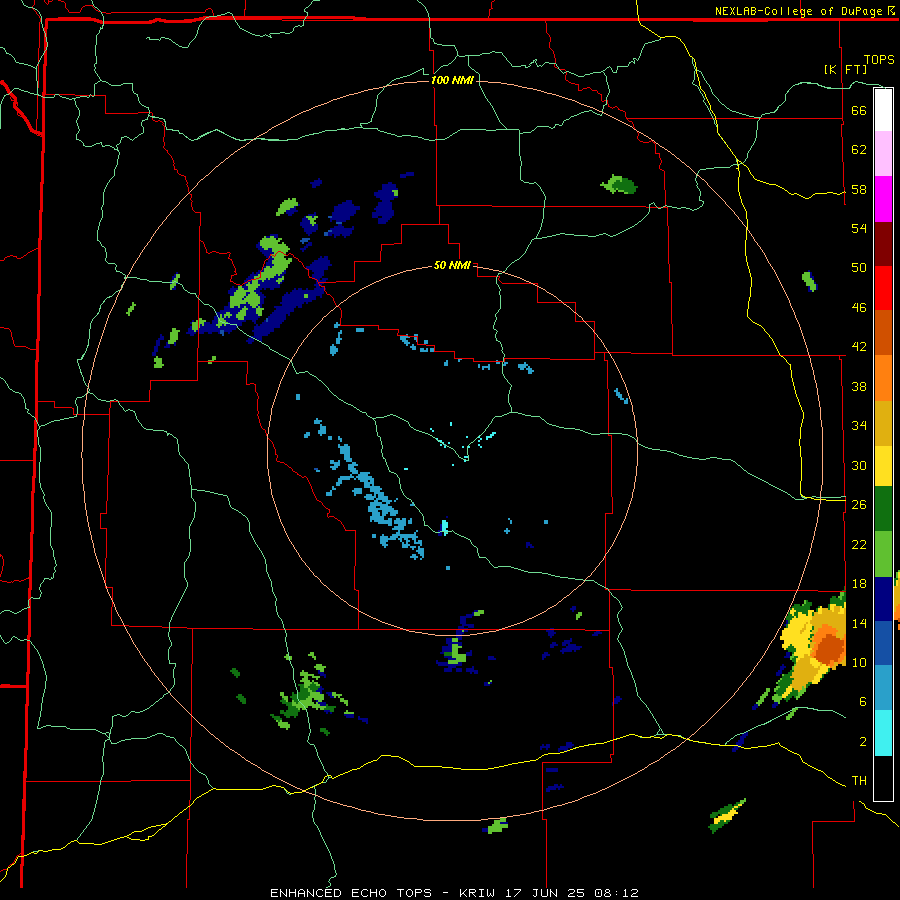The image size is (900, 900).
Task: Click the 2 value on the scale
Action: 863,742
